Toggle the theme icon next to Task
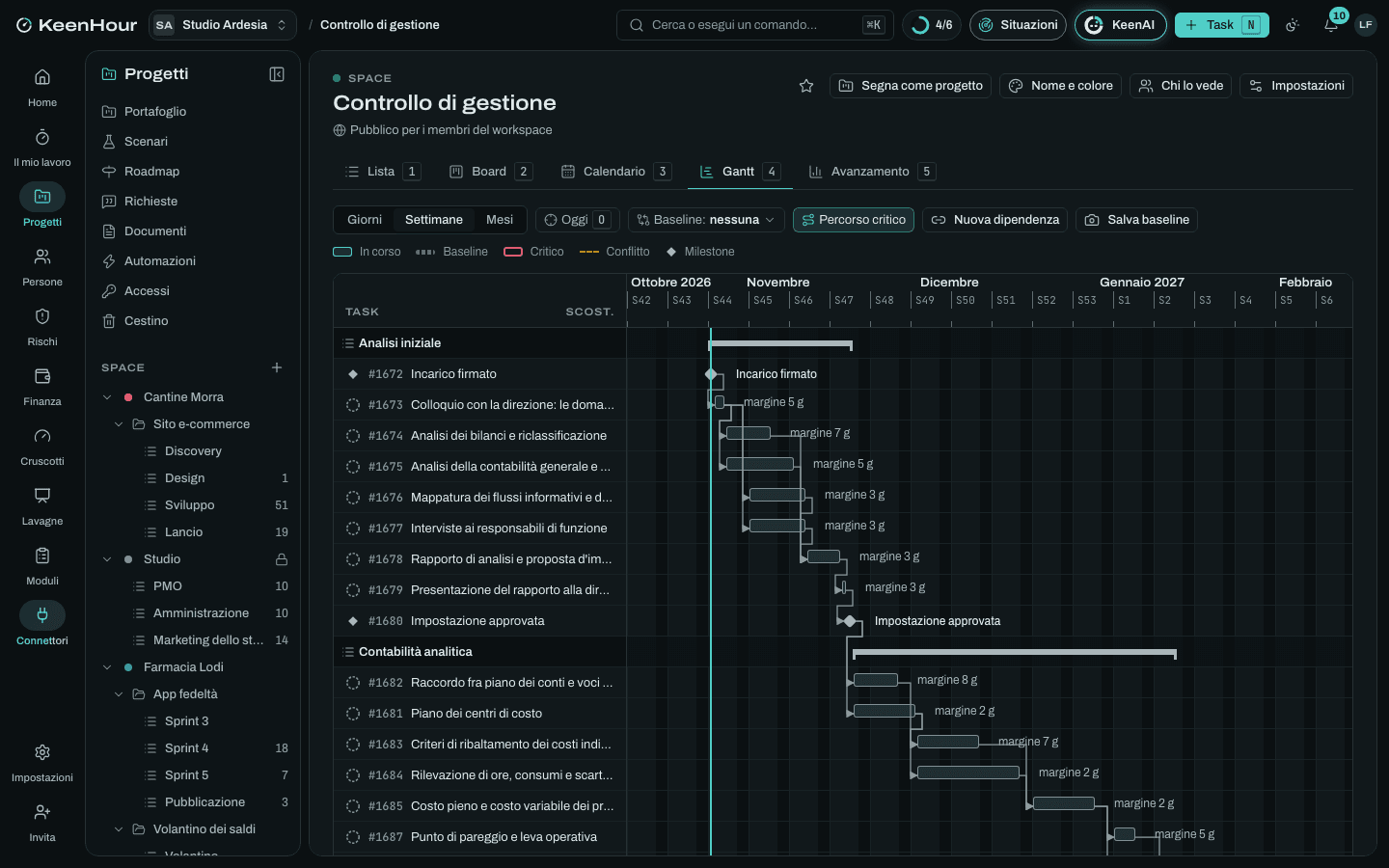1389x868 pixels. tap(1293, 25)
